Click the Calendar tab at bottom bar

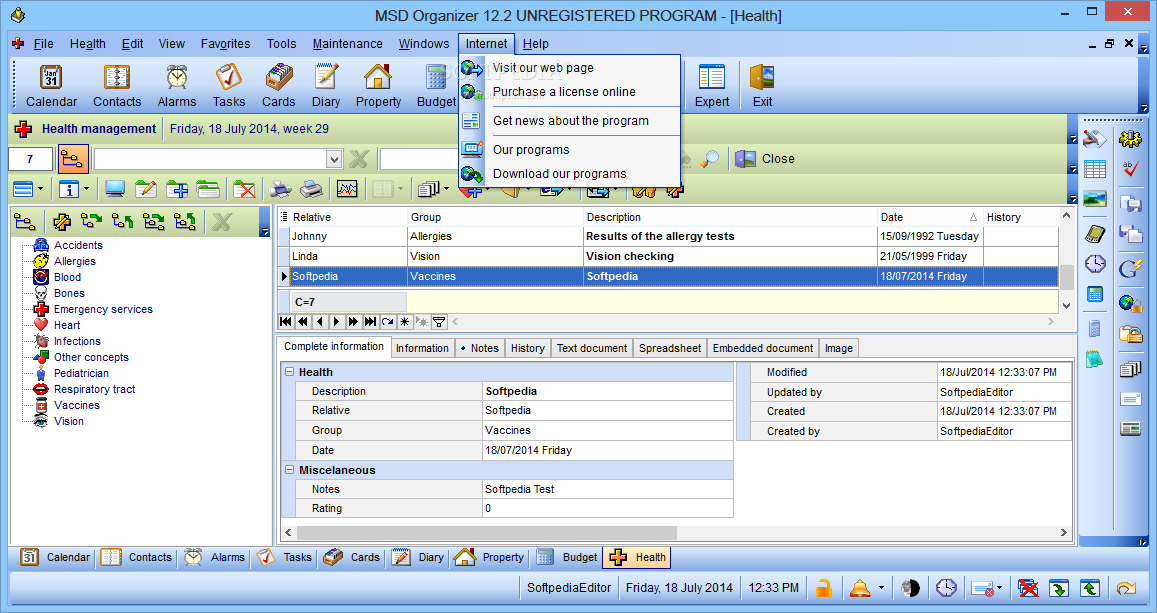55,558
